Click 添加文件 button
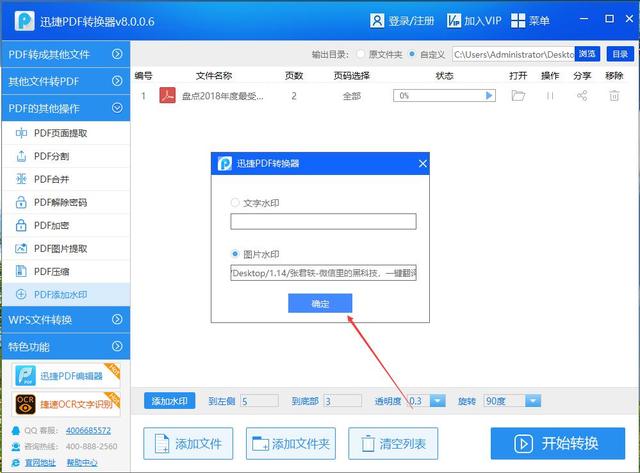The image size is (640, 473). [188, 444]
